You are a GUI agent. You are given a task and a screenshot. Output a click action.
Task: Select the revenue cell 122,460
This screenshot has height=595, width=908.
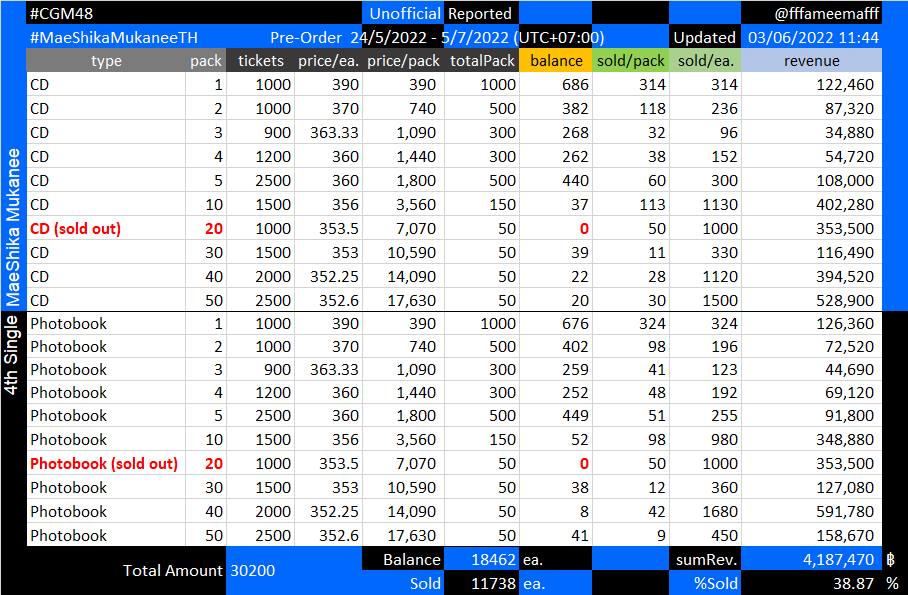point(811,85)
